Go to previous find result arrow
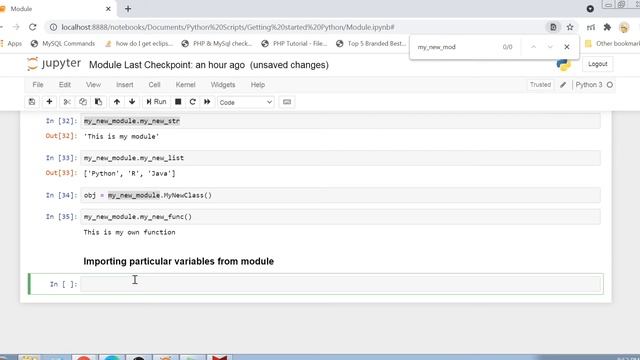The height and width of the screenshot is (360, 640). pos(533,47)
